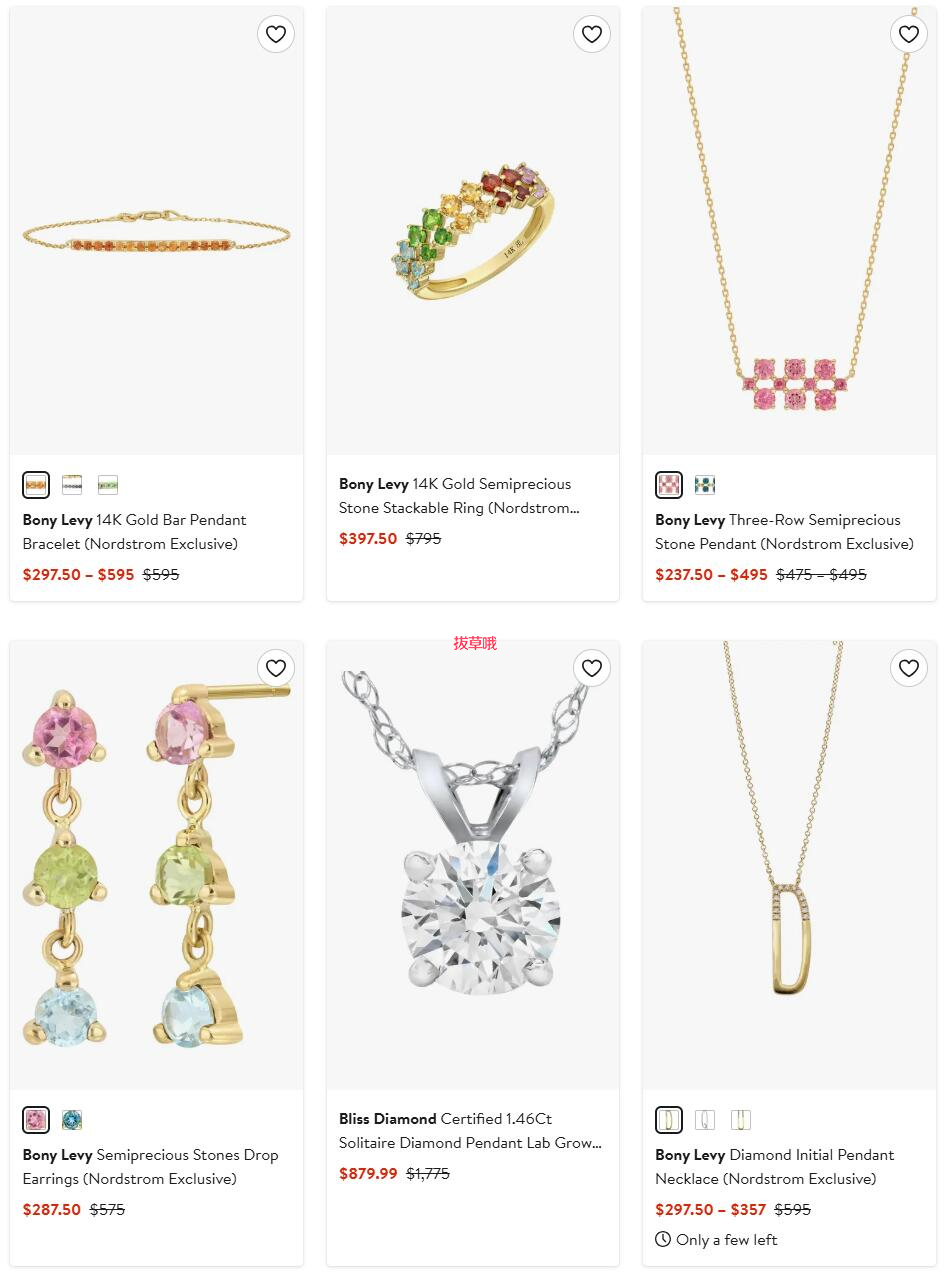
Task: Add Semiprecious Stone Stackable Ring to wishlist
Action: (592, 34)
